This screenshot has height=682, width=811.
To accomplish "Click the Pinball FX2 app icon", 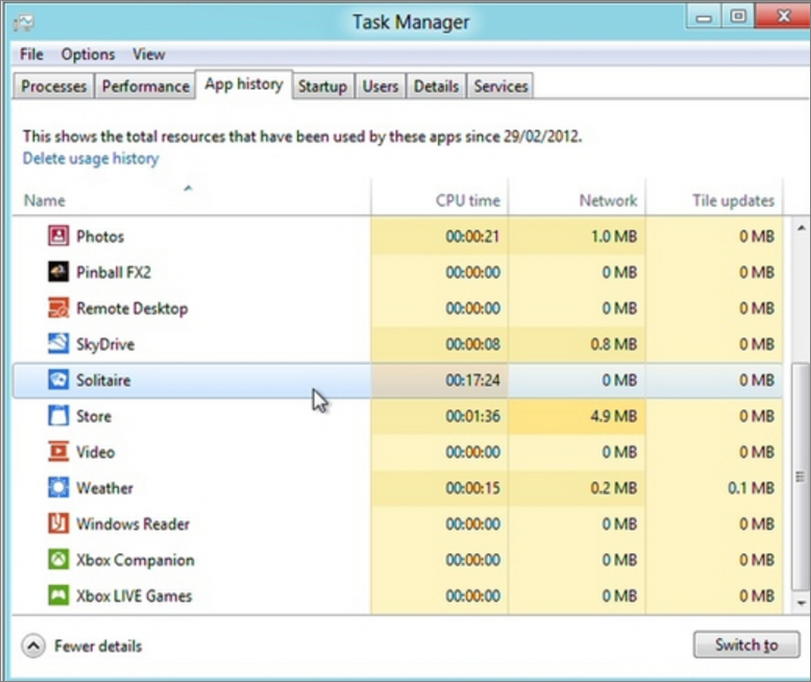I will tap(58, 272).
